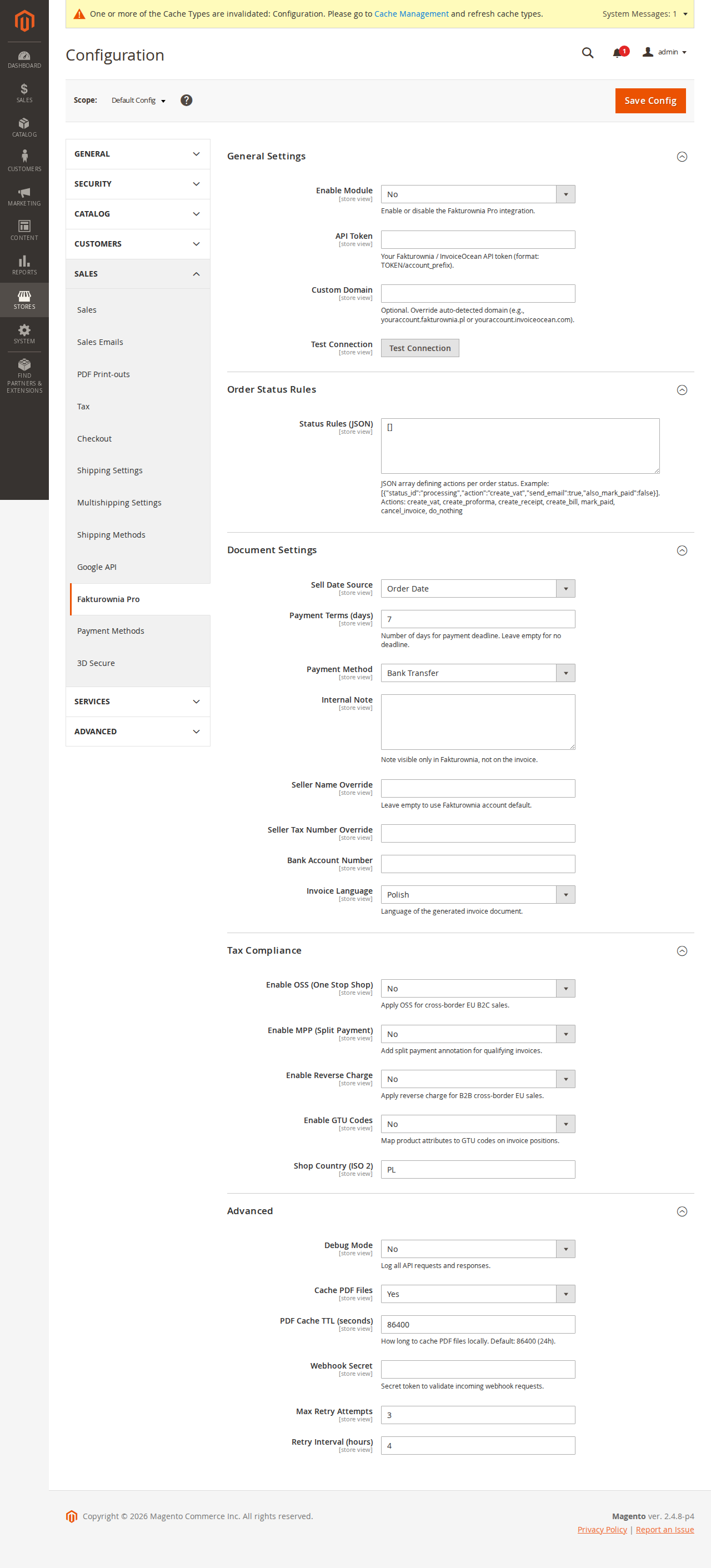The width and height of the screenshot is (711, 1568).
Task: Open the Dashboard from the sidebar
Action: 24,59
